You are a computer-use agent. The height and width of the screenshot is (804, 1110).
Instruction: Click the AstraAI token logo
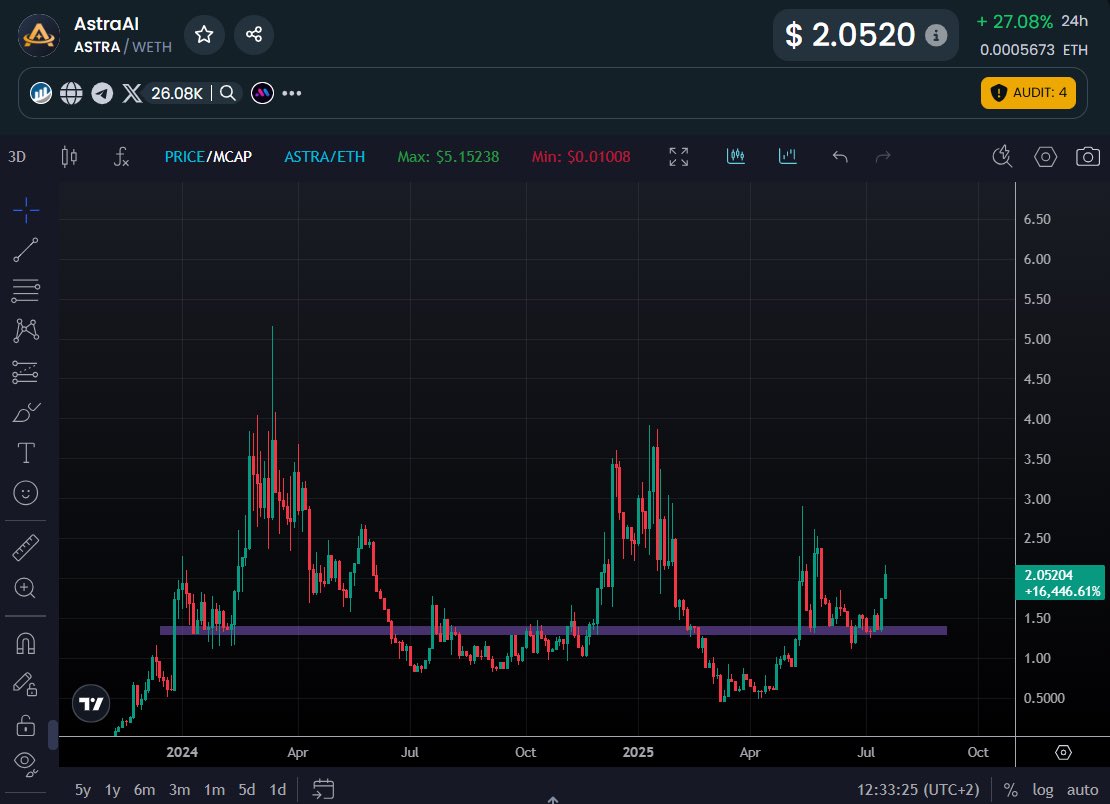coord(39,35)
